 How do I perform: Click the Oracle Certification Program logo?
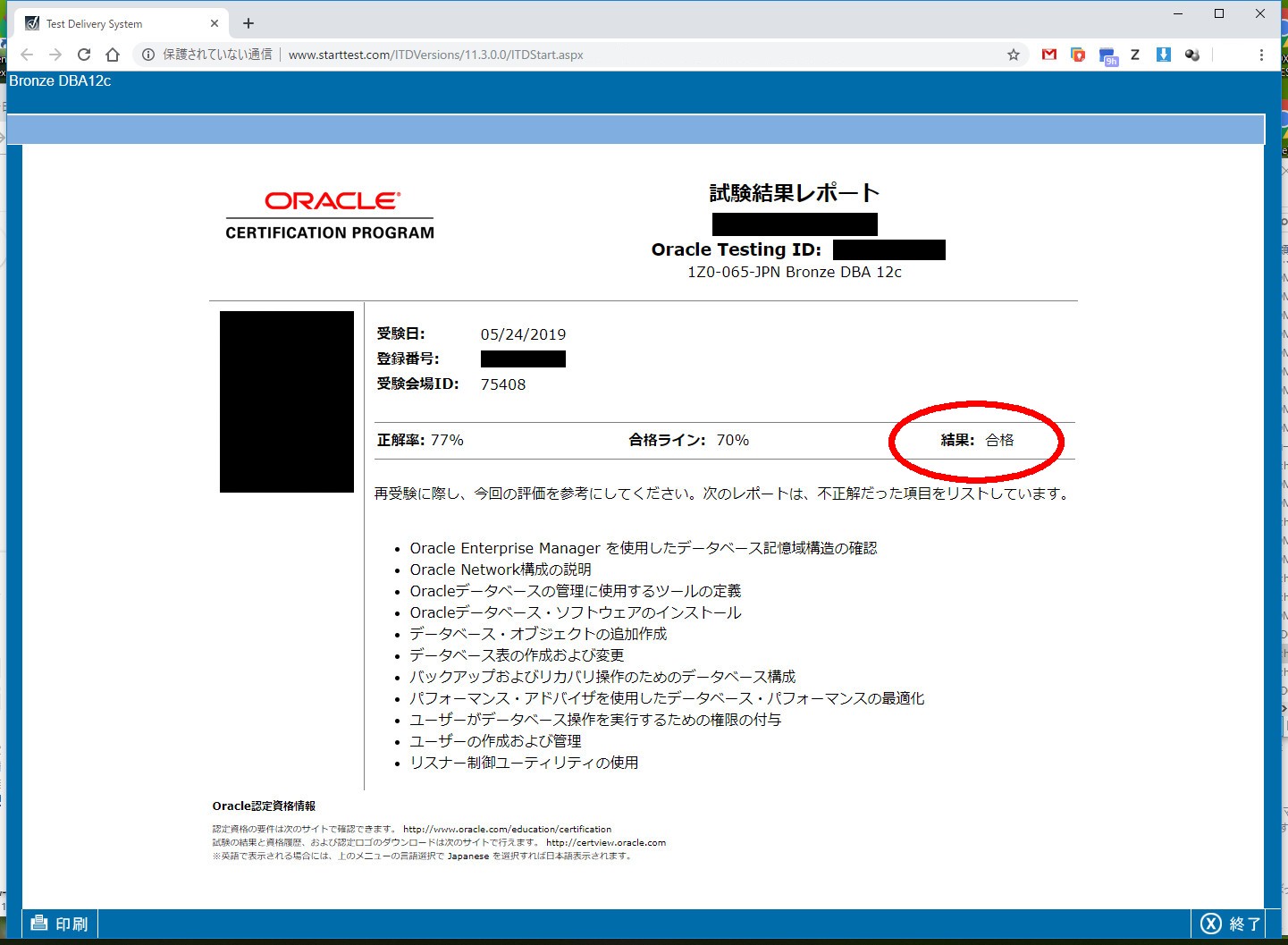[x=330, y=215]
